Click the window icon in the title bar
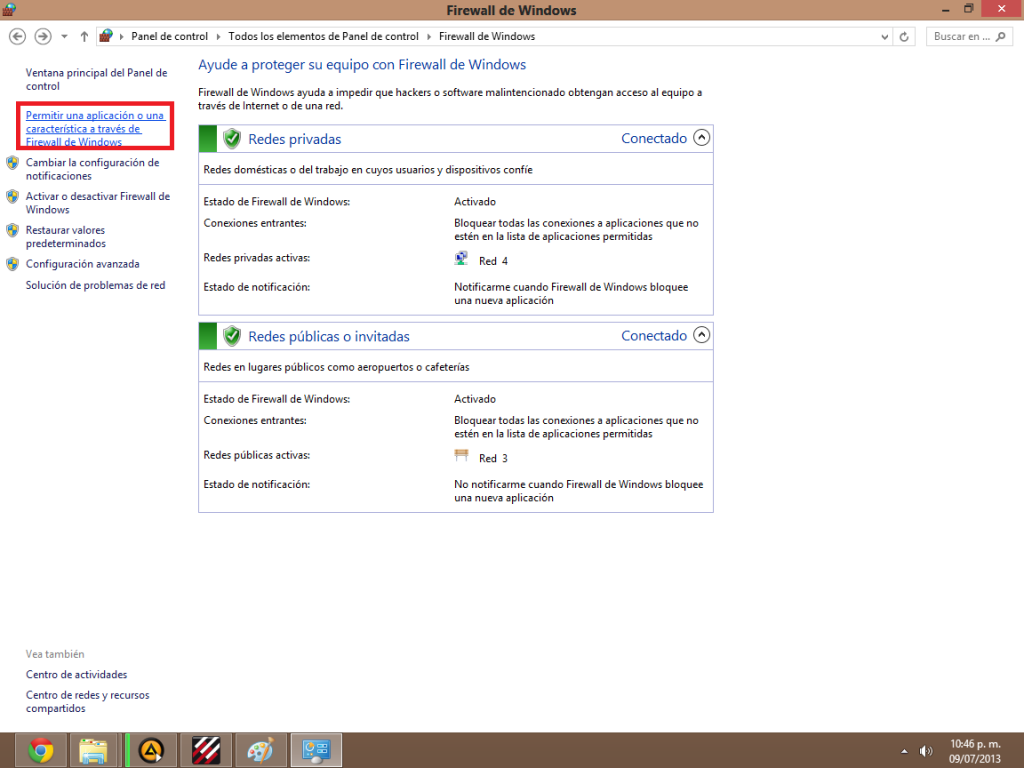 click(x=8, y=10)
